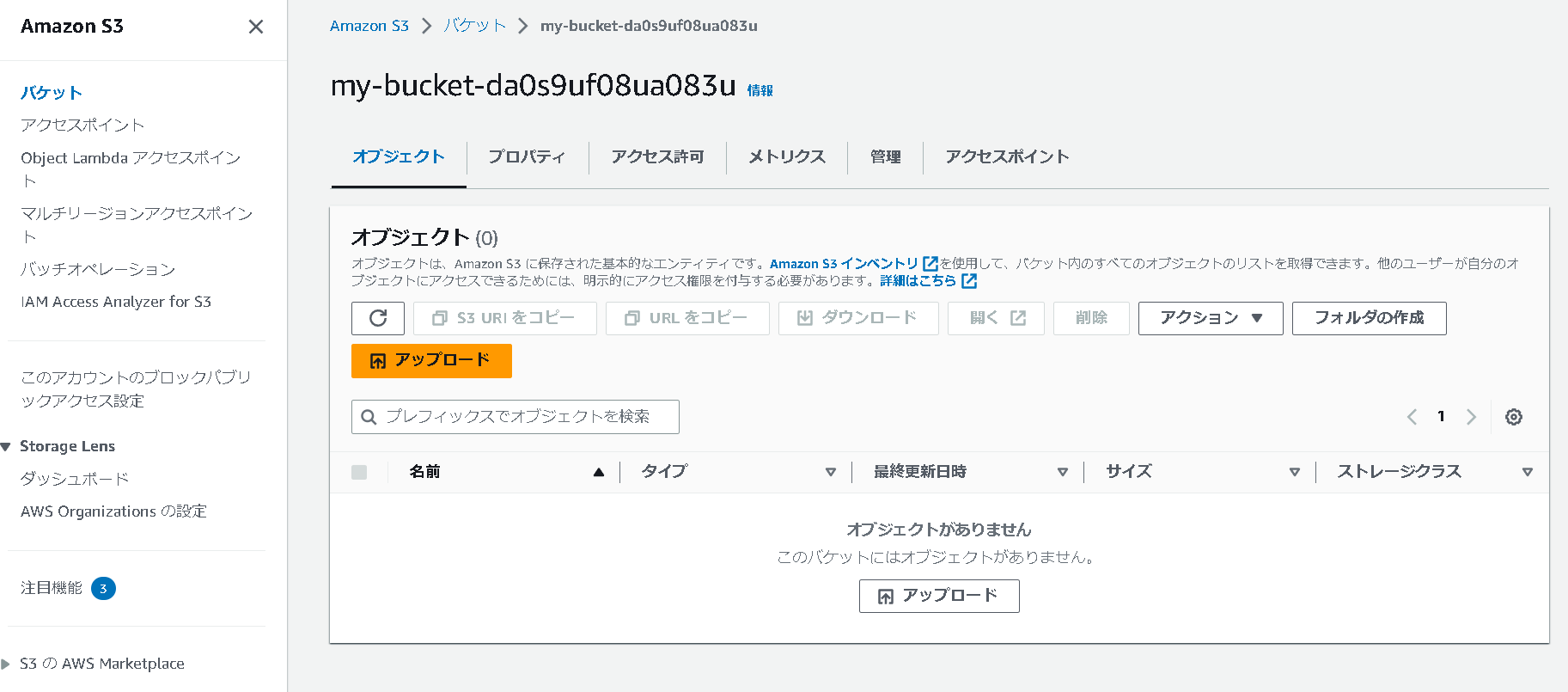The height and width of the screenshot is (692, 1568).
Task: Sort by 最終更新日時 column arrow
Action: [1063, 472]
